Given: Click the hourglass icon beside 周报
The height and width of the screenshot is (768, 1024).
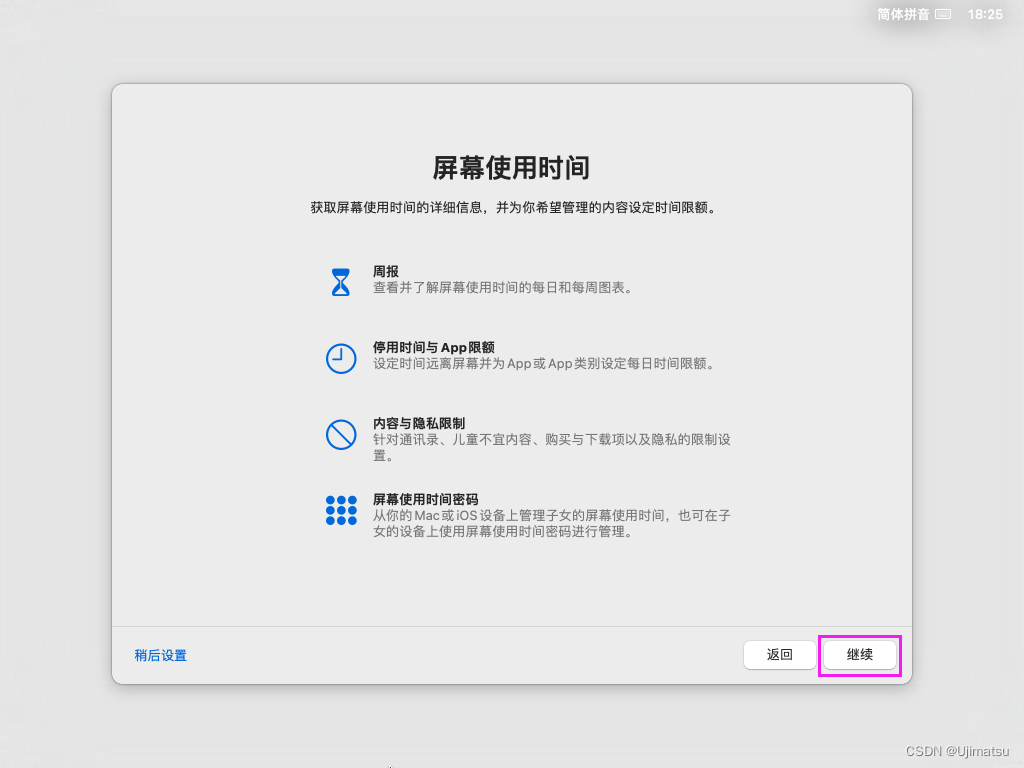Looking at the screenshot, I should pyautogui.click(x=341, y=282).
